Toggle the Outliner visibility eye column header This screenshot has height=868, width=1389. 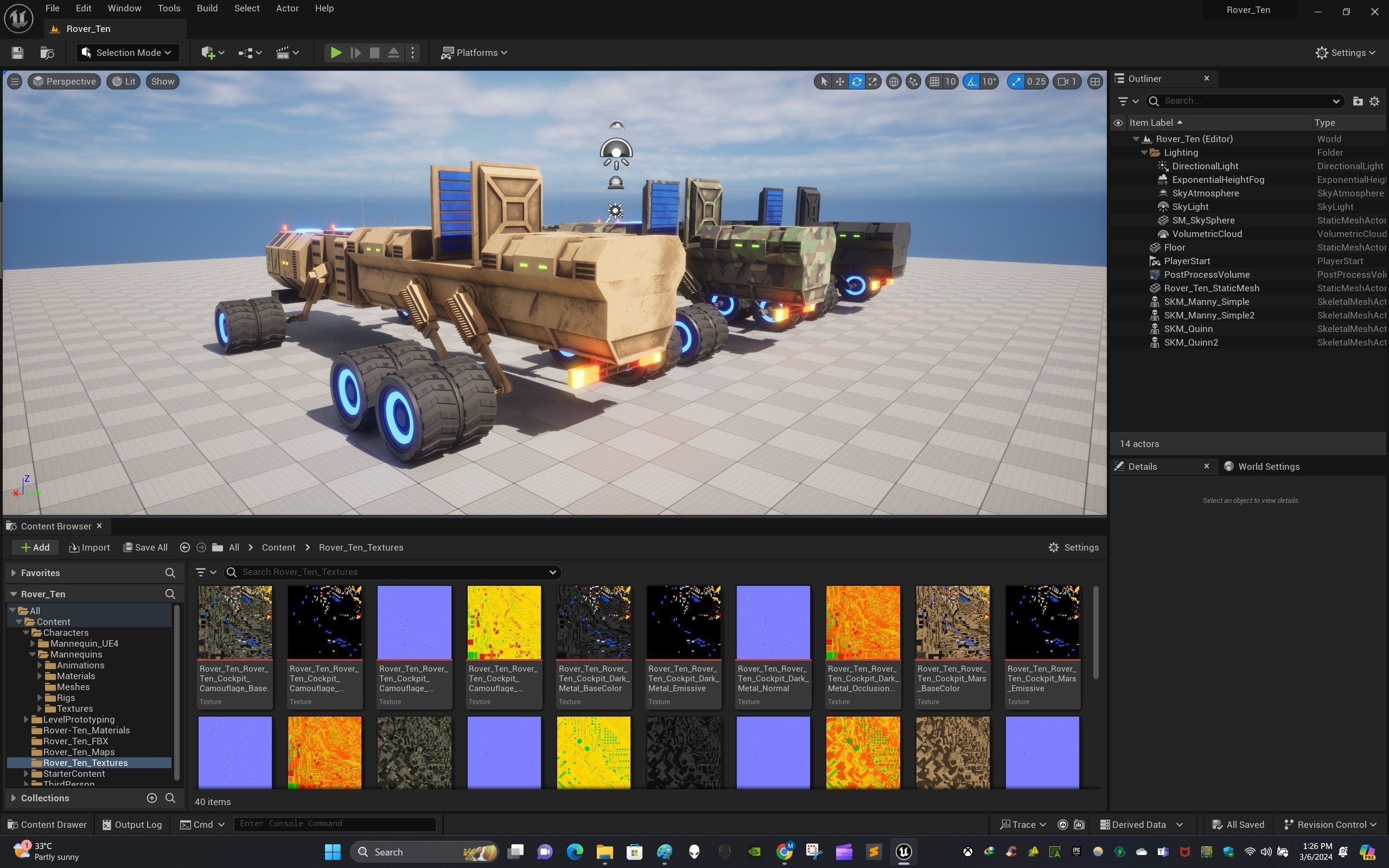(1118, 123)
